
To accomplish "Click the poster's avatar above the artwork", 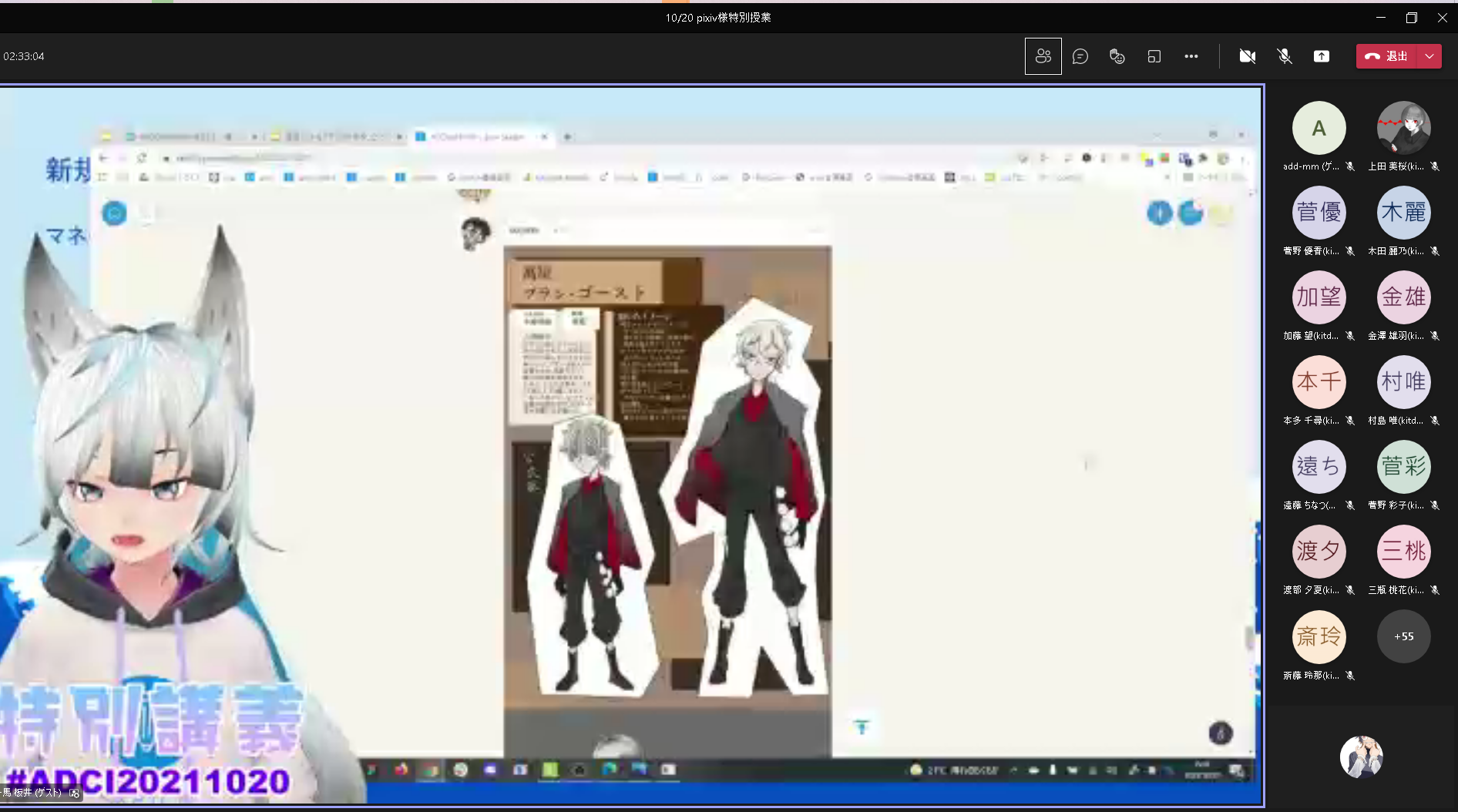I will click(475, 233).
